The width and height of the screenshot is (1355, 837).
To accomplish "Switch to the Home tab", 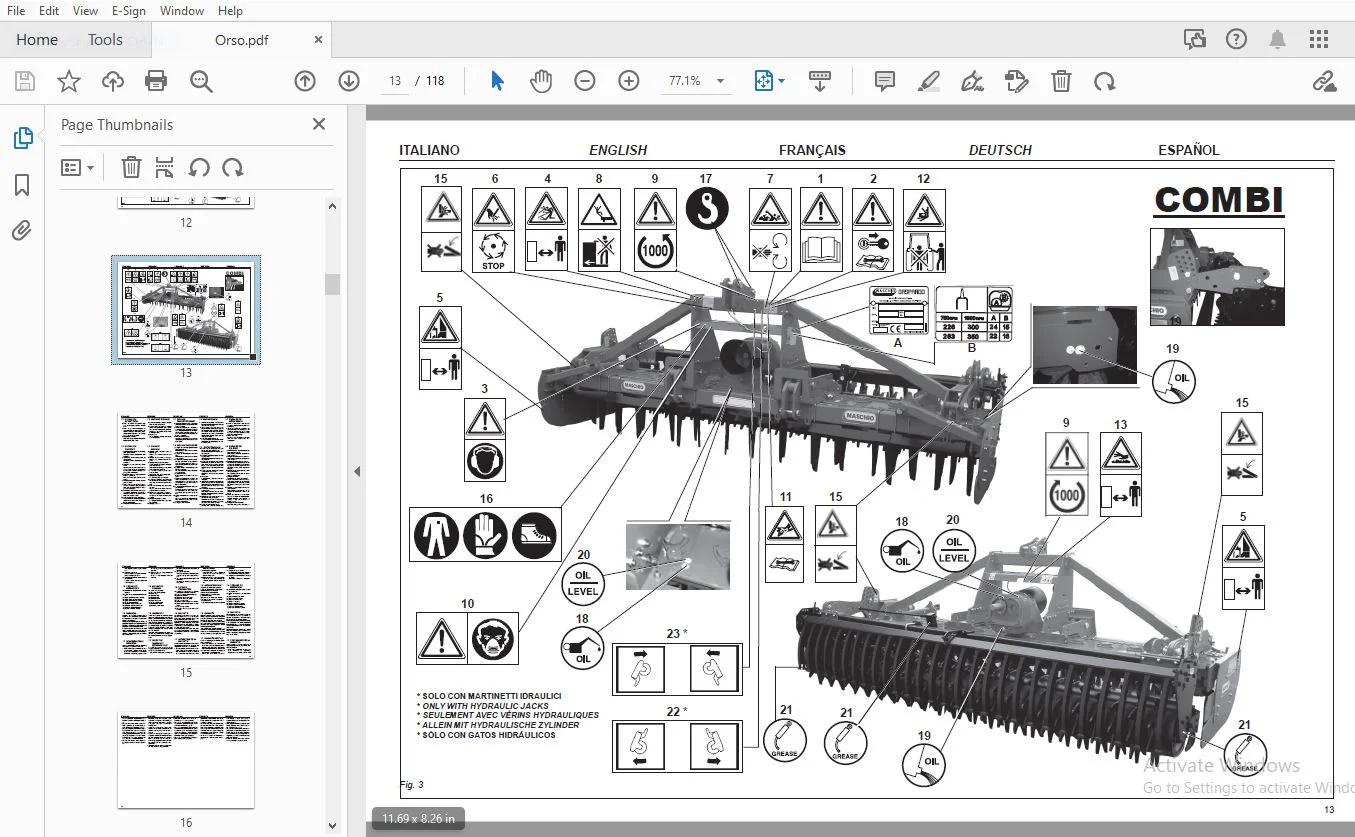I will [x=37, y=40].
